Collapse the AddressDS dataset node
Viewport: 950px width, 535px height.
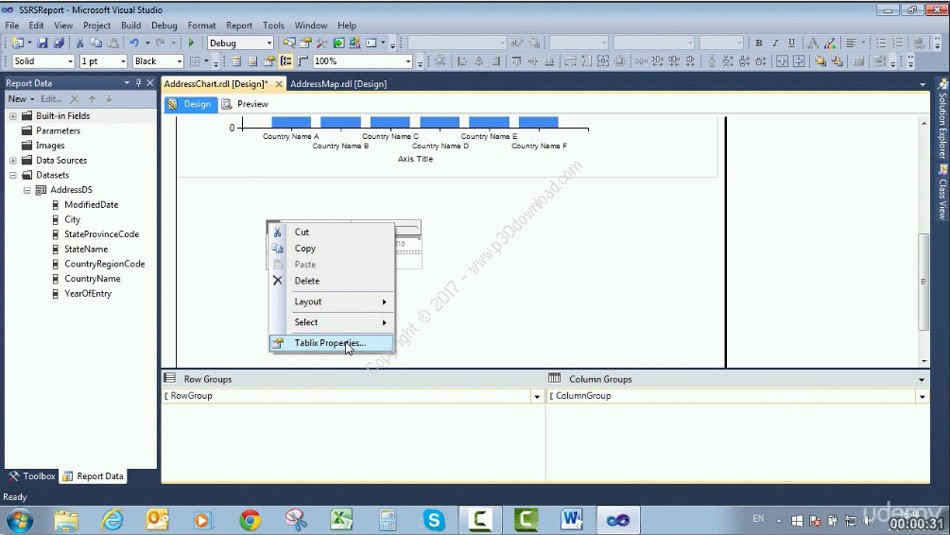[27, 190]
